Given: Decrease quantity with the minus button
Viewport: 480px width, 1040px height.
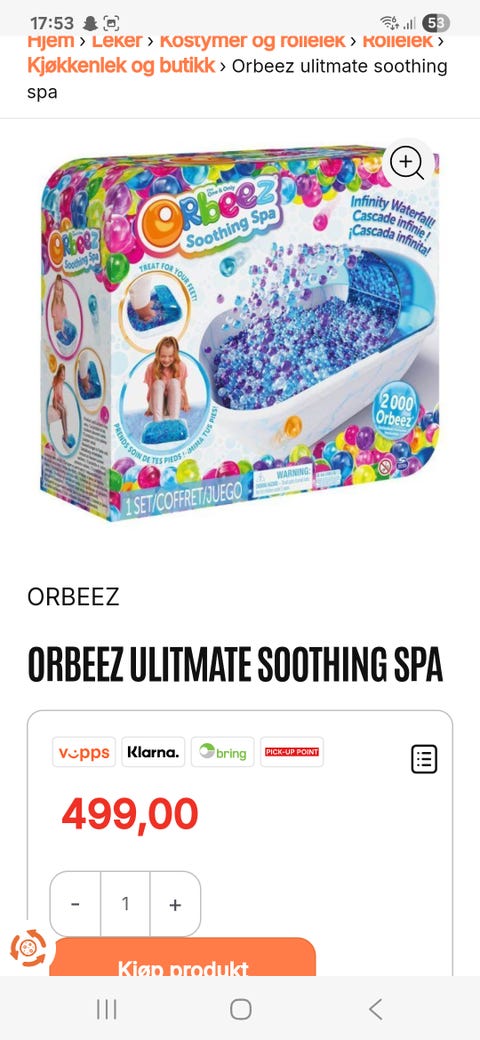Looking at the screenshot, I should 76,904.
